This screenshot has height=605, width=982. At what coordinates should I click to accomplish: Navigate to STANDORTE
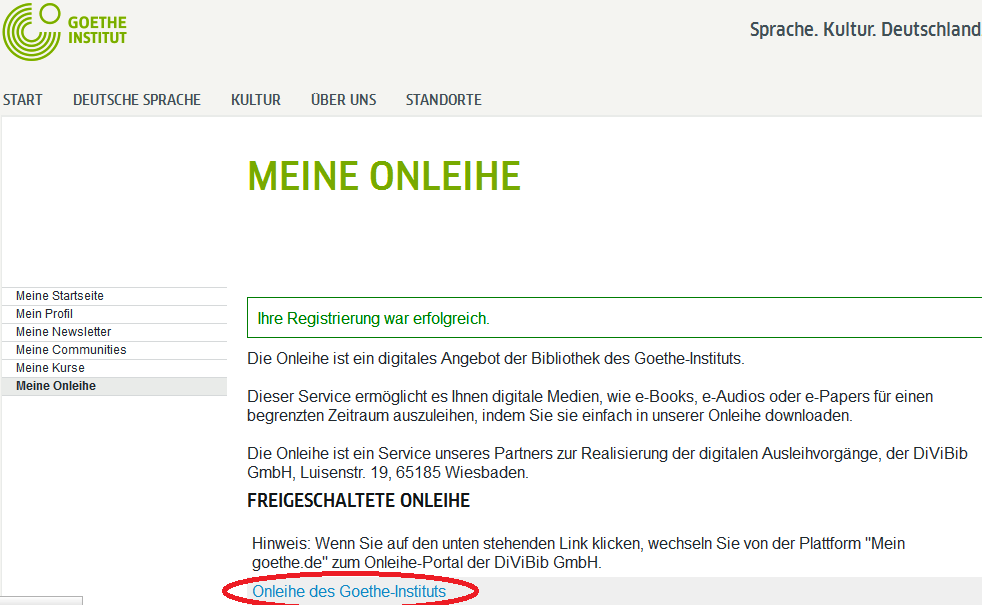click(x=443, y=100)
